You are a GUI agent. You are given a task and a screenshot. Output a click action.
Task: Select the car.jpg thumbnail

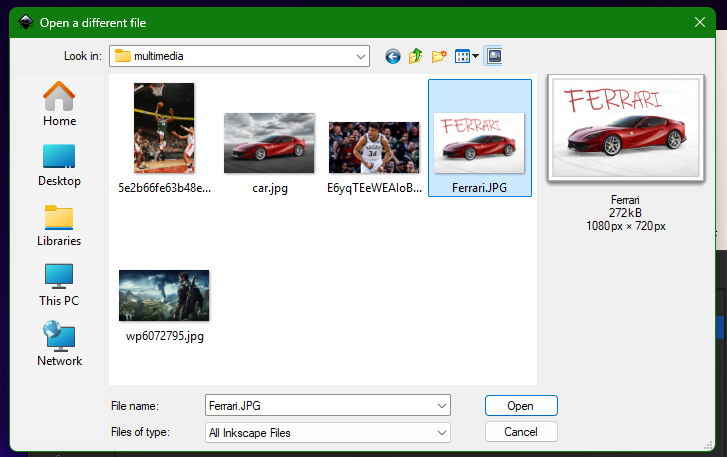[x=269, y=143]
